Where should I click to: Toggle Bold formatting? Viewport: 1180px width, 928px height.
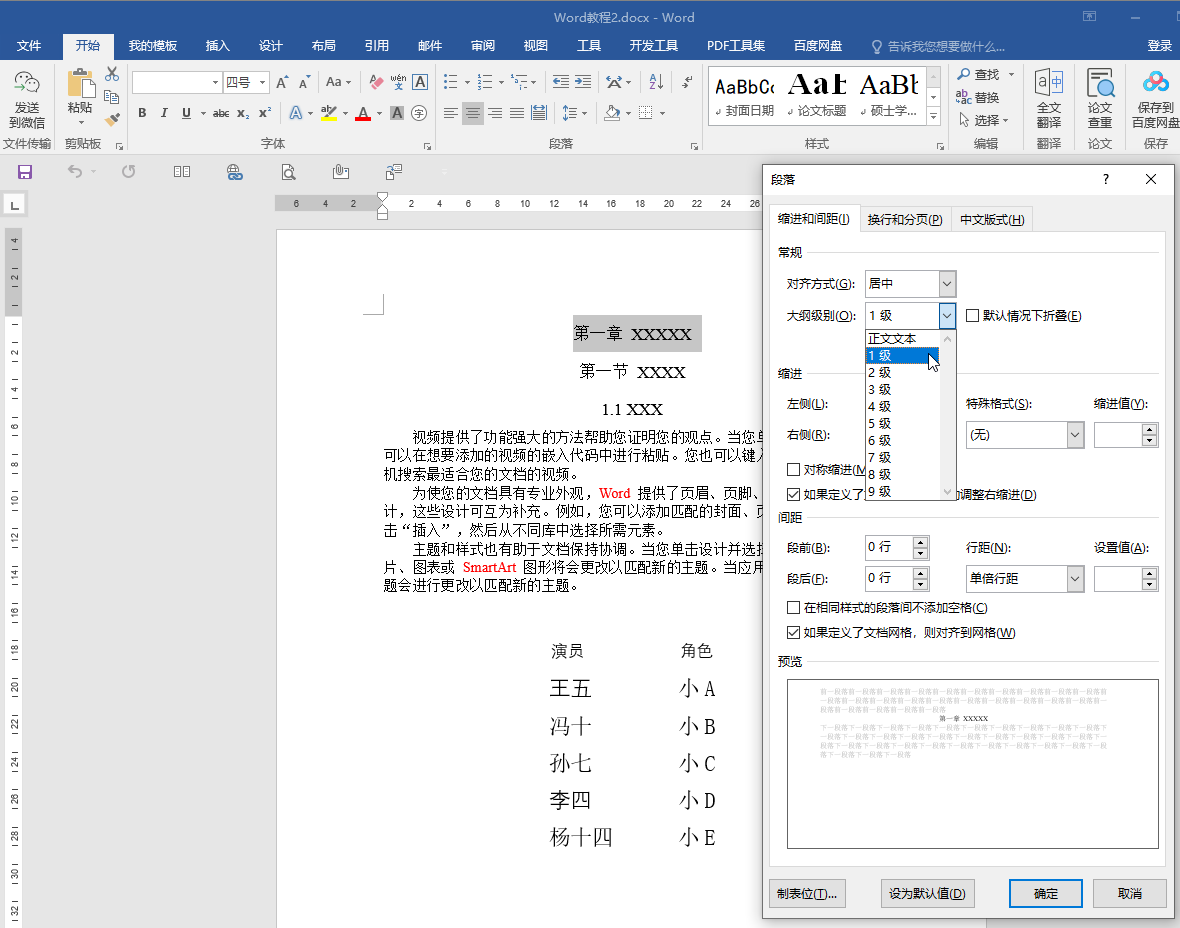coord(142,113)
